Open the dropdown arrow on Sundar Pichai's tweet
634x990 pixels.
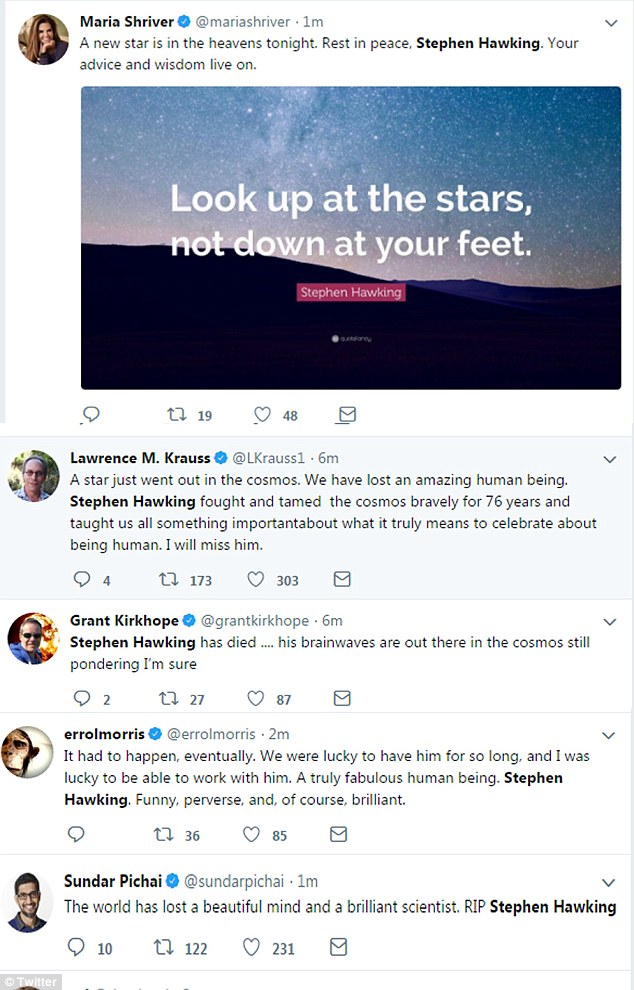click(x=610, y=882)
